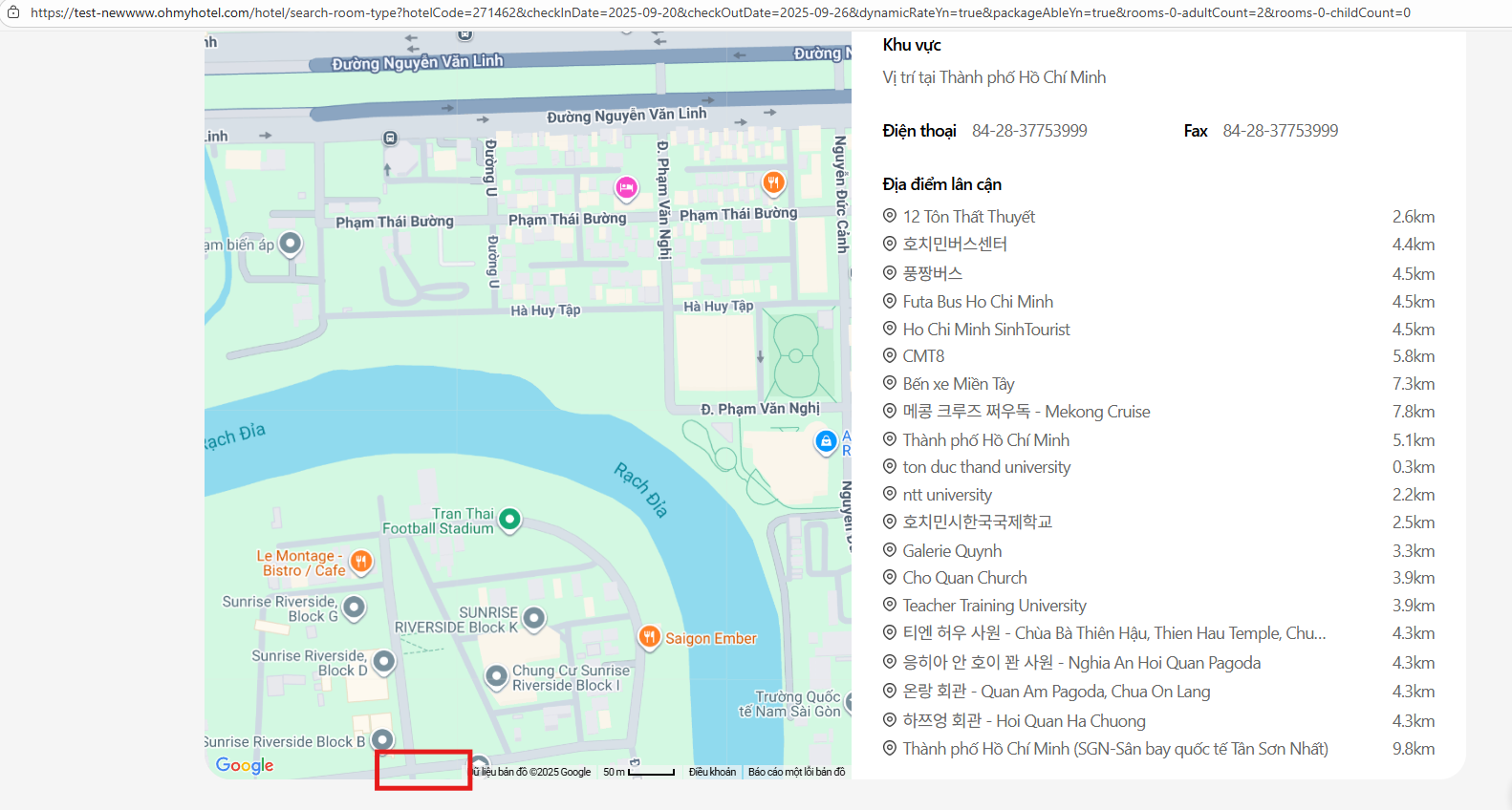
Task: Click 'Trường Quốc tế Nam Sài Gòn' map label
Action: coord(789,704)
